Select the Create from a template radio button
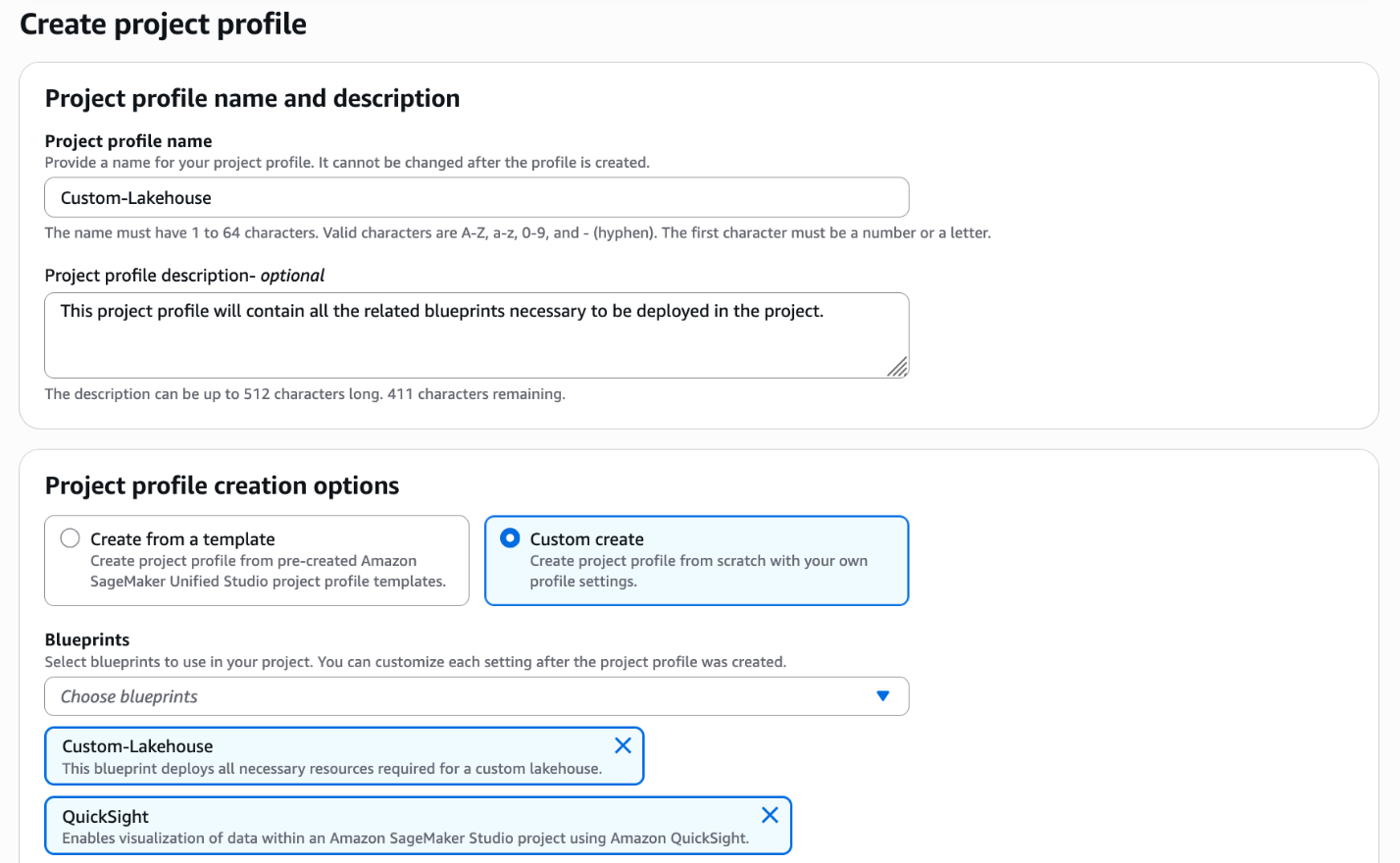The width and height of the screenshot is (1400, 863). [x=70, y=538]
